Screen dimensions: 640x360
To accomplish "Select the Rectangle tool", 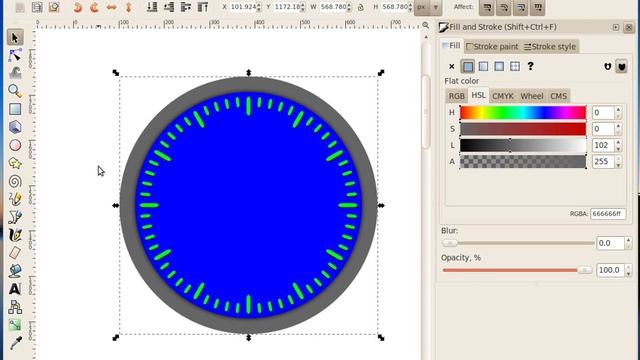I will [15, 109].
